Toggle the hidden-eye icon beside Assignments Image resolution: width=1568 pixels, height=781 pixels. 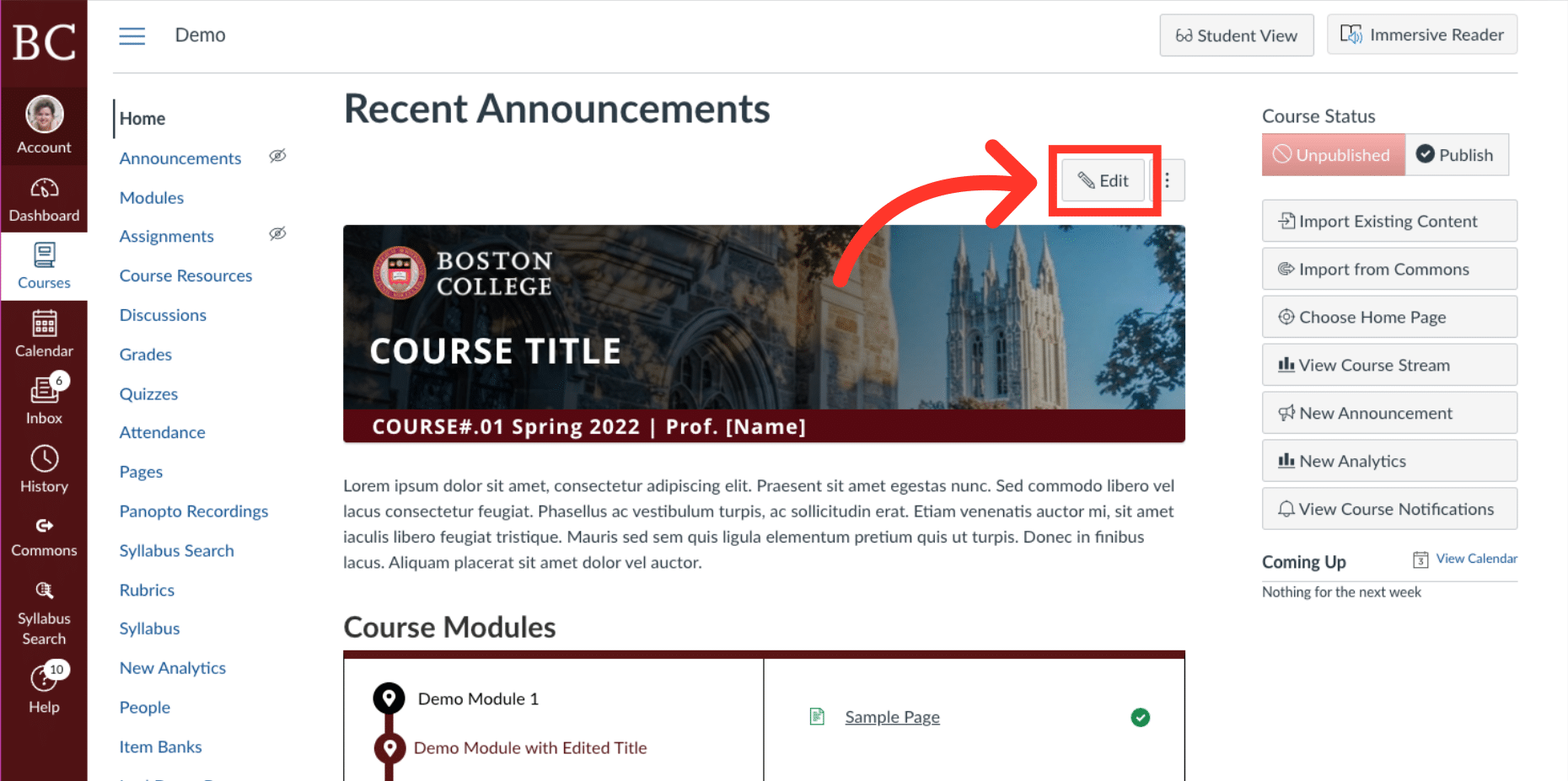[x=277, y=234]
